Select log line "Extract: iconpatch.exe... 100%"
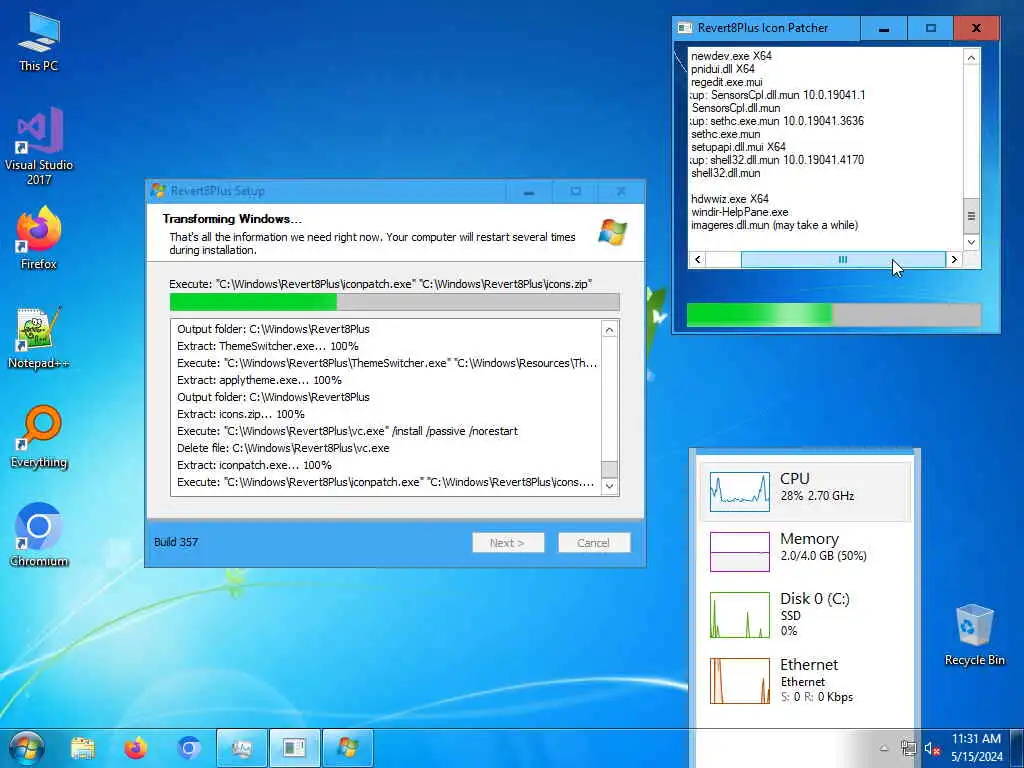Viewport: 1024px width, 768px height. pyautogui.click(x=254, y=465)
